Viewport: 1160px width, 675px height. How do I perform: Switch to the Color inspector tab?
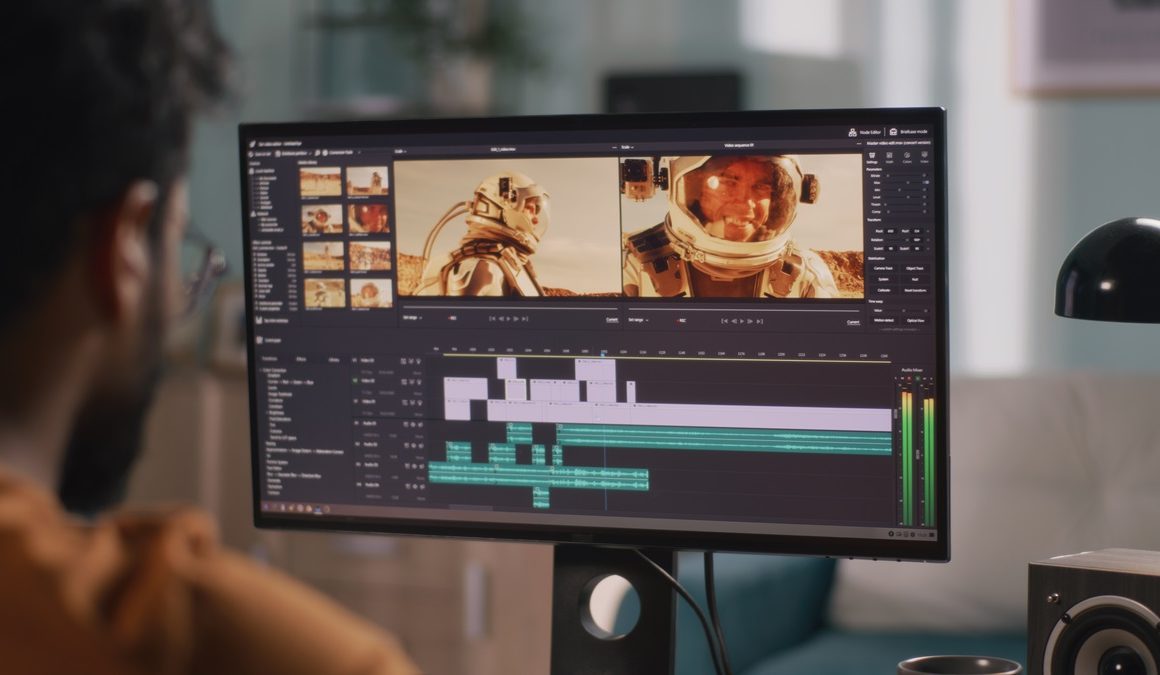pyautogui.click(x=907, y=158)
